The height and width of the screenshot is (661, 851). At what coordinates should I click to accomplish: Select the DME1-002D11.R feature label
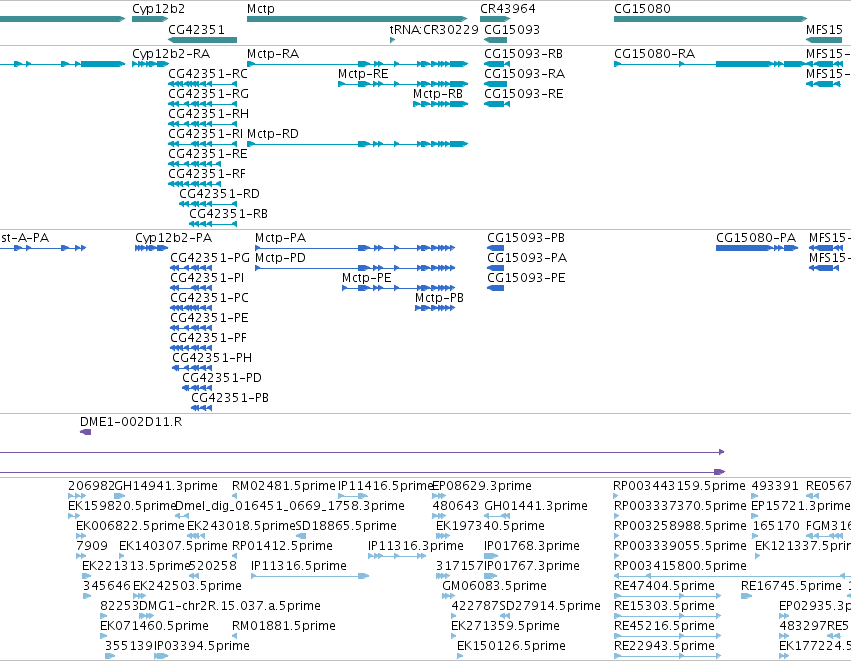131,422
